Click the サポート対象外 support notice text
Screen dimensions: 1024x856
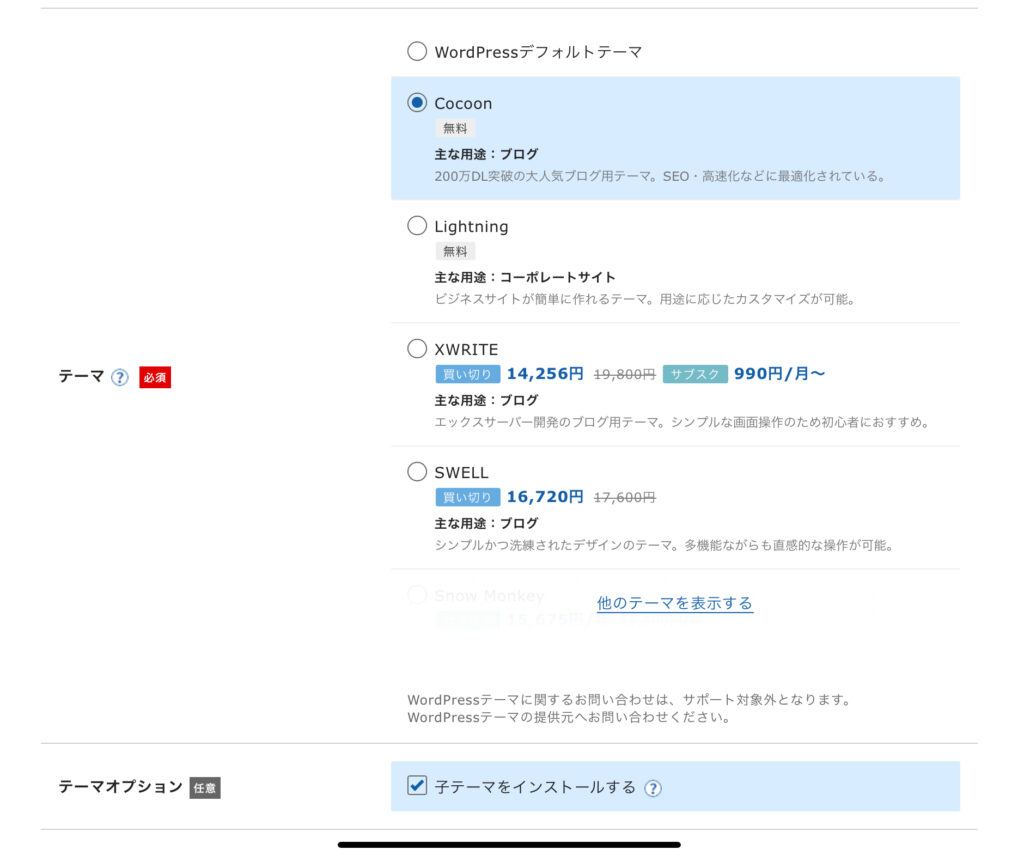tap(629, 700)
